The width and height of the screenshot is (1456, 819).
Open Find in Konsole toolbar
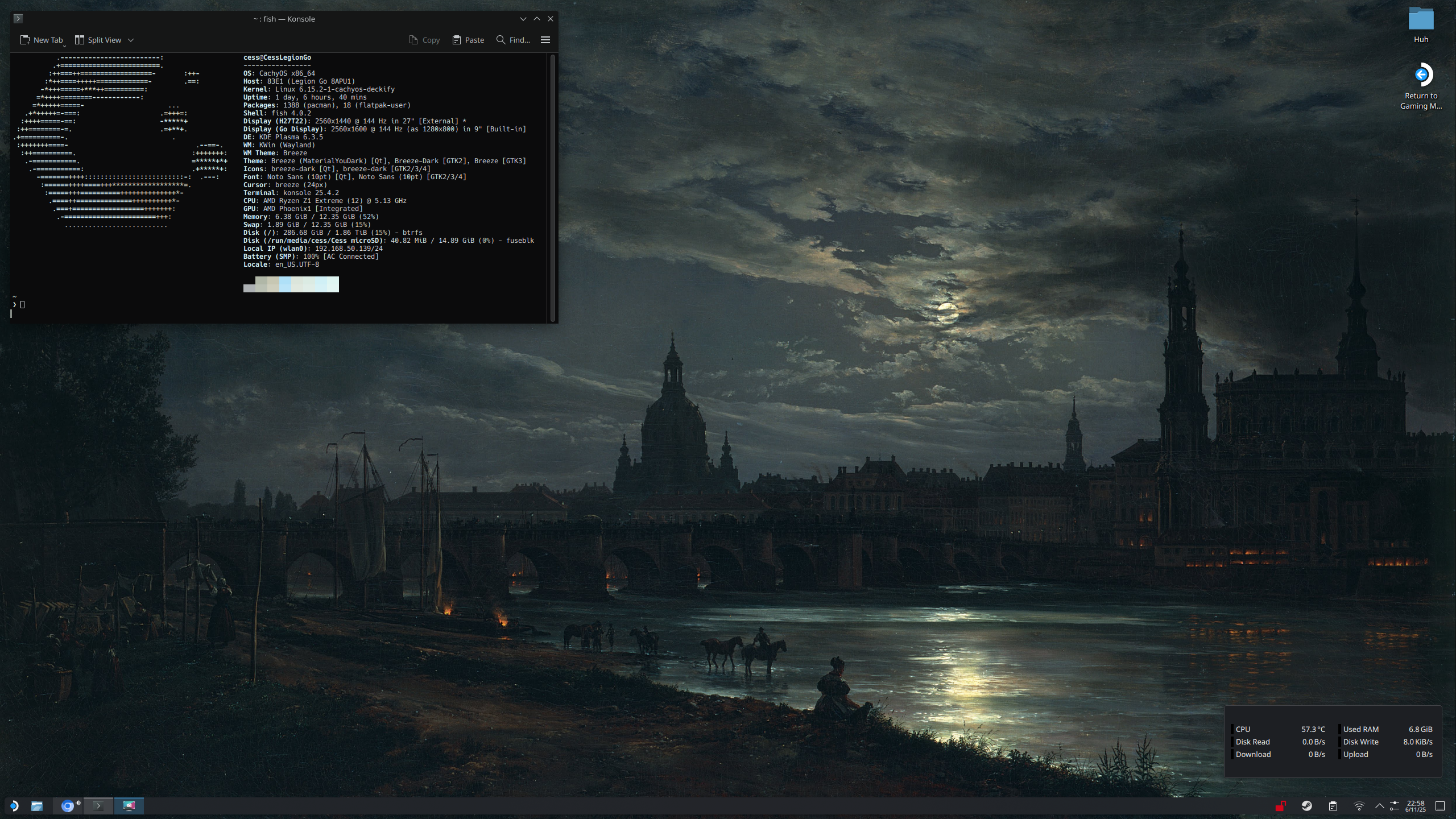[x=513, y=40]
